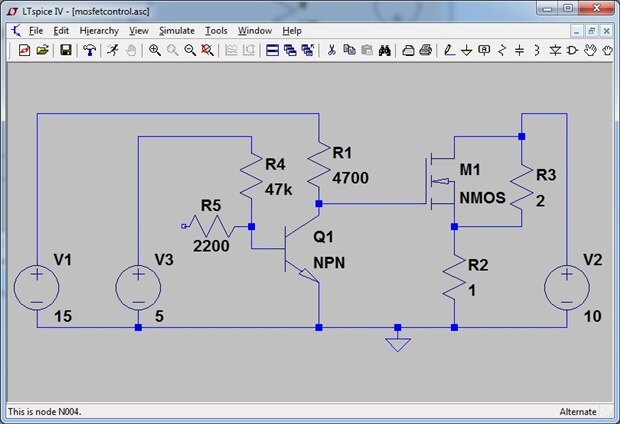Screen dimensions: 620x424
Task: Open the Help menu
Action: (292, 31)
